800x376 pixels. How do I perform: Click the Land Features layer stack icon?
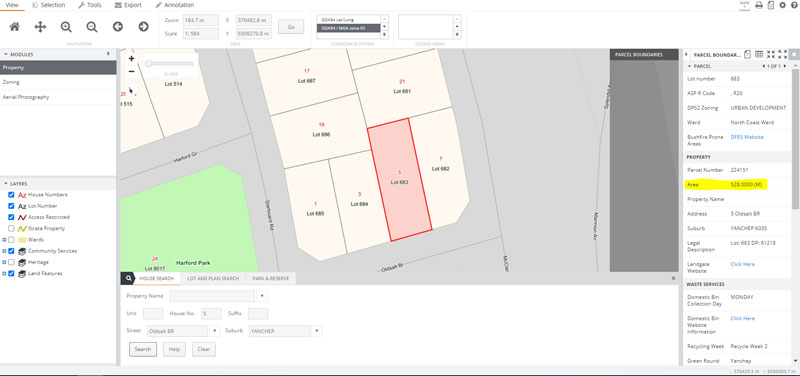(22, 273)
